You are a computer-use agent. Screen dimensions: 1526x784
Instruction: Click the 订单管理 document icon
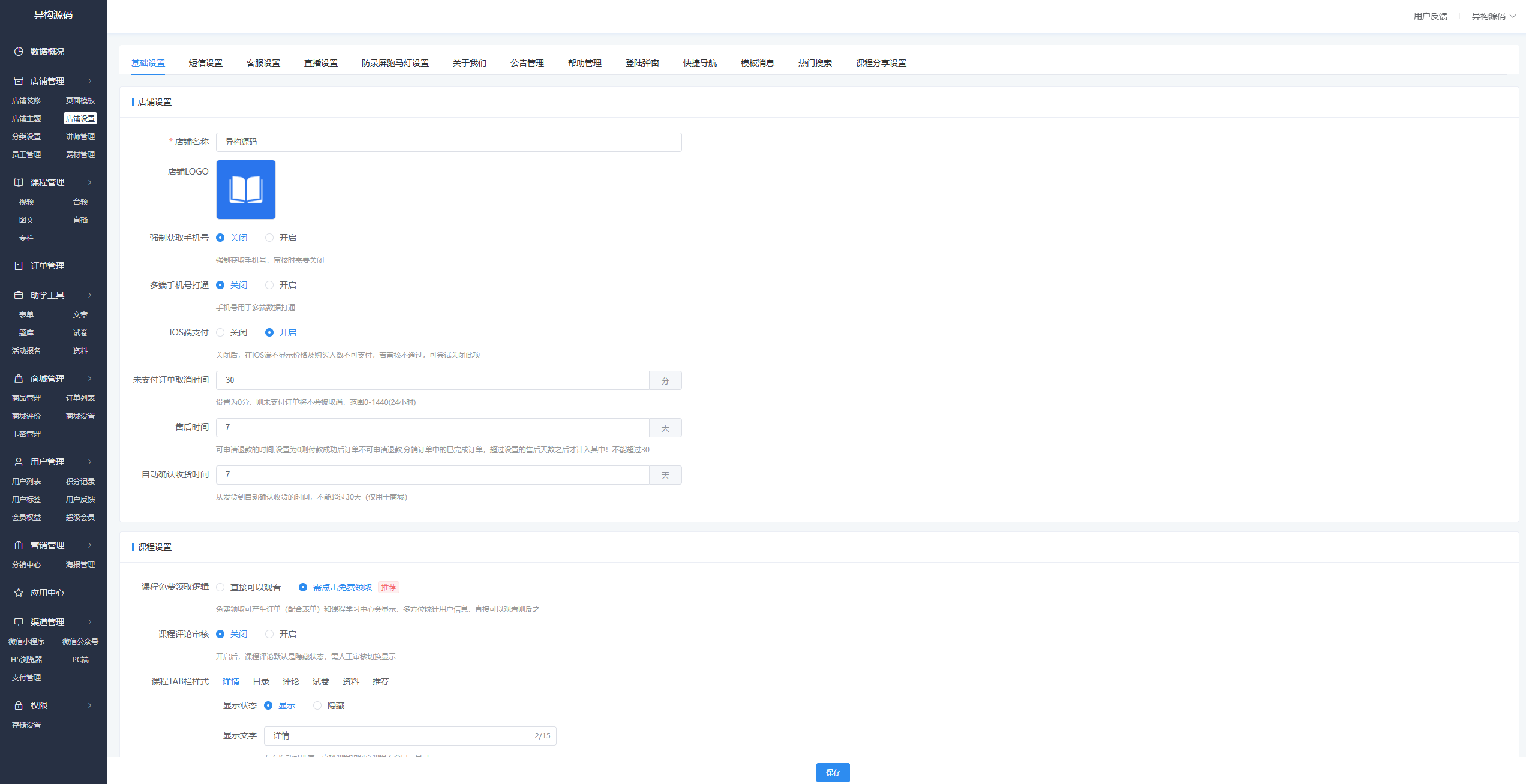pos(19,266)
